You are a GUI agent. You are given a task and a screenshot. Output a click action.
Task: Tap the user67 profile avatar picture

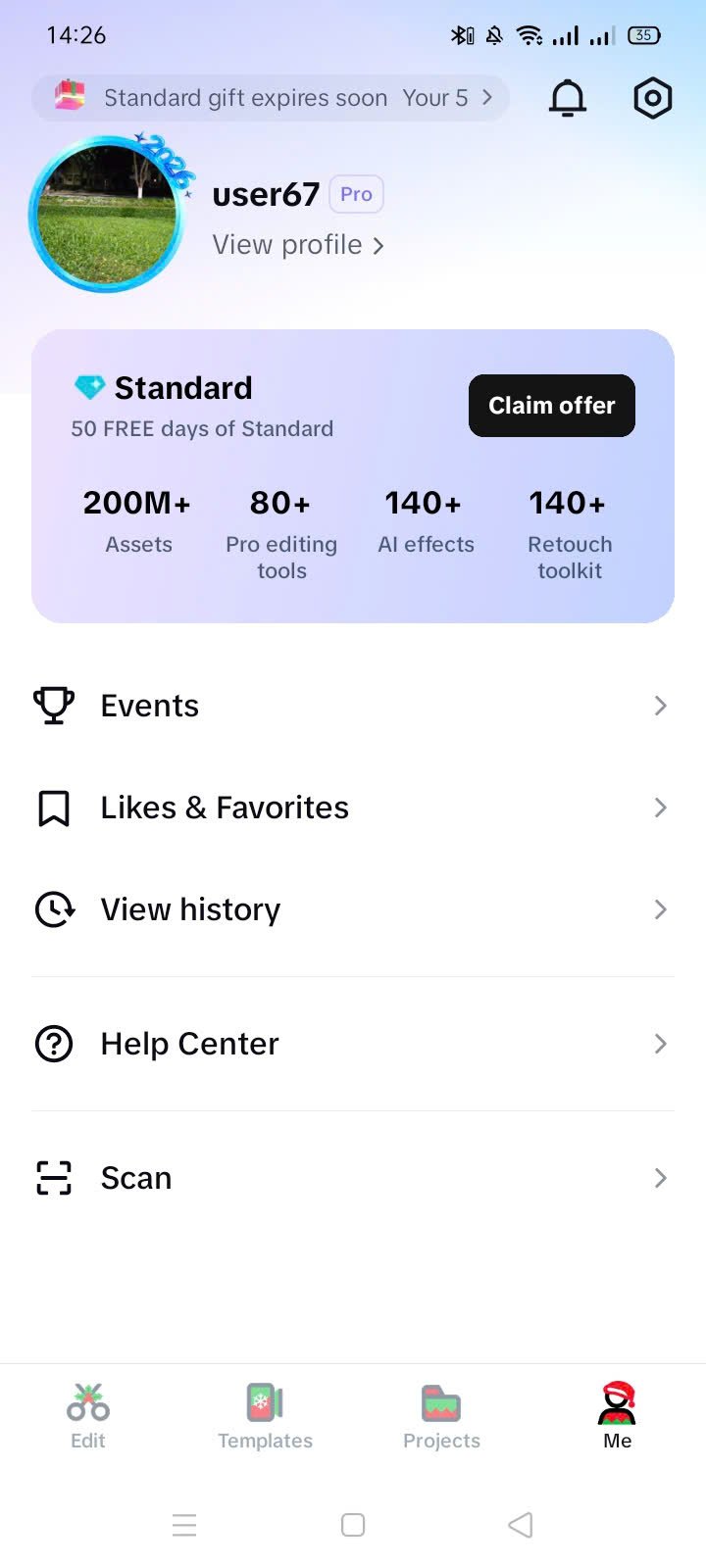[x=106, y=216]
